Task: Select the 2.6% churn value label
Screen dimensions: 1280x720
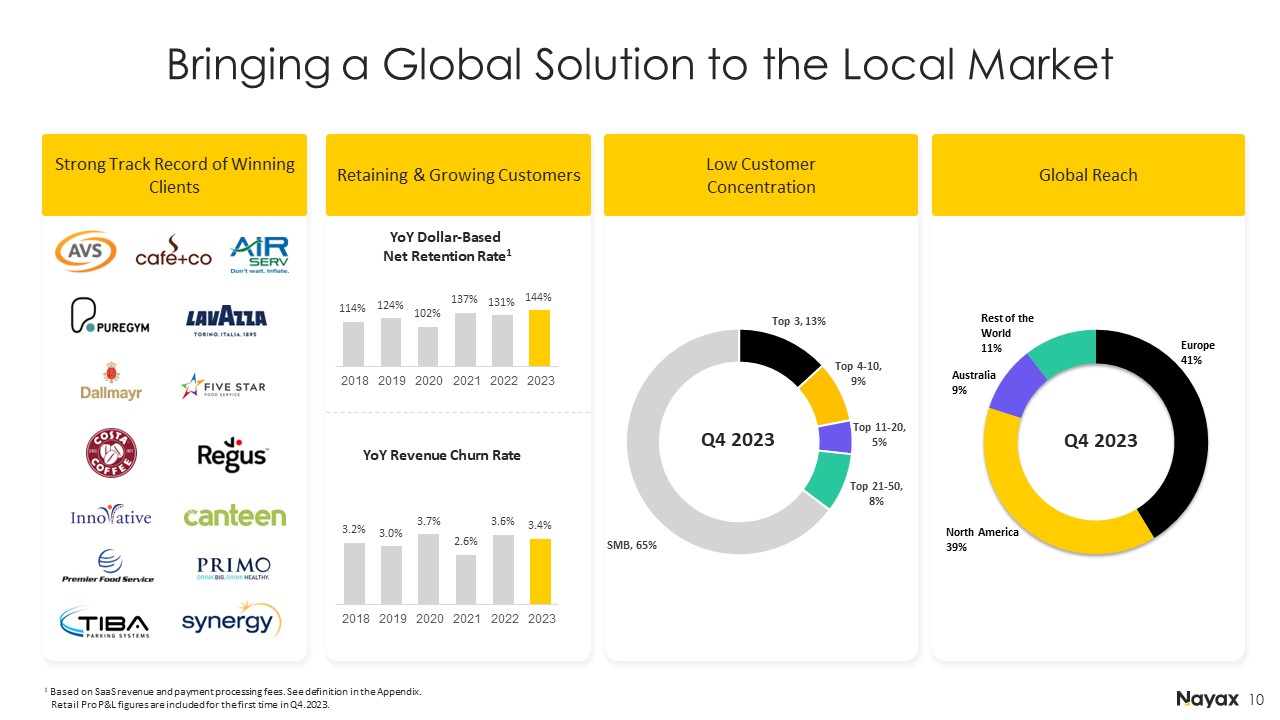Action: click(466, 541)
